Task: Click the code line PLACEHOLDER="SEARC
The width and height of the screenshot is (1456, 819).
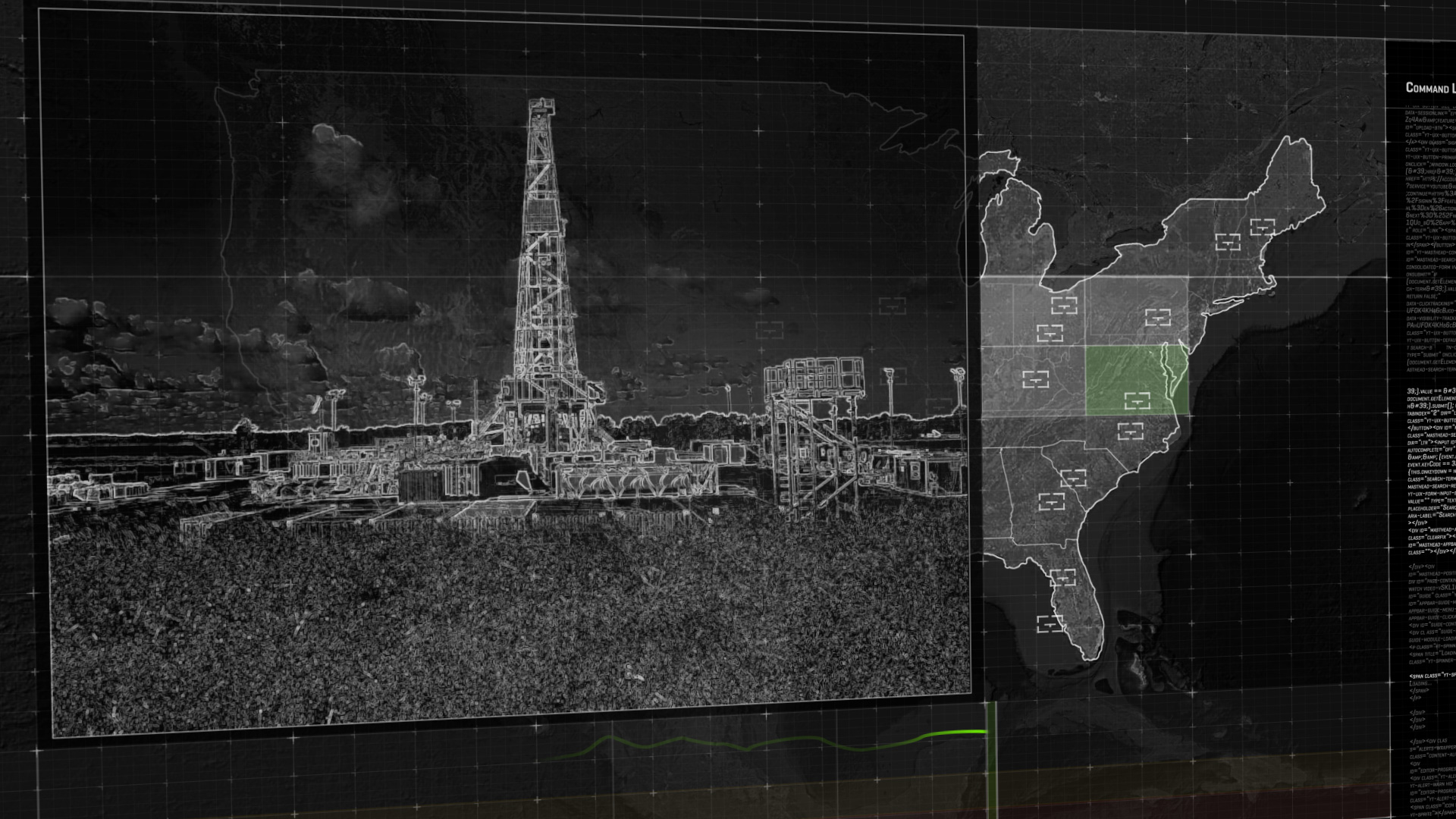Action: click(1432, 508)
